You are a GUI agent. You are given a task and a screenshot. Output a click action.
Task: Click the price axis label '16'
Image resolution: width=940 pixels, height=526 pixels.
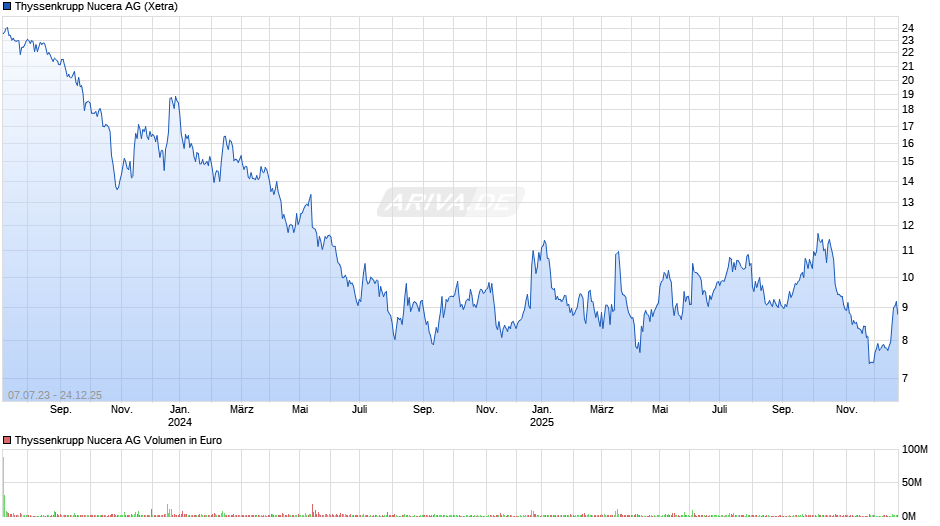(908, 143)
